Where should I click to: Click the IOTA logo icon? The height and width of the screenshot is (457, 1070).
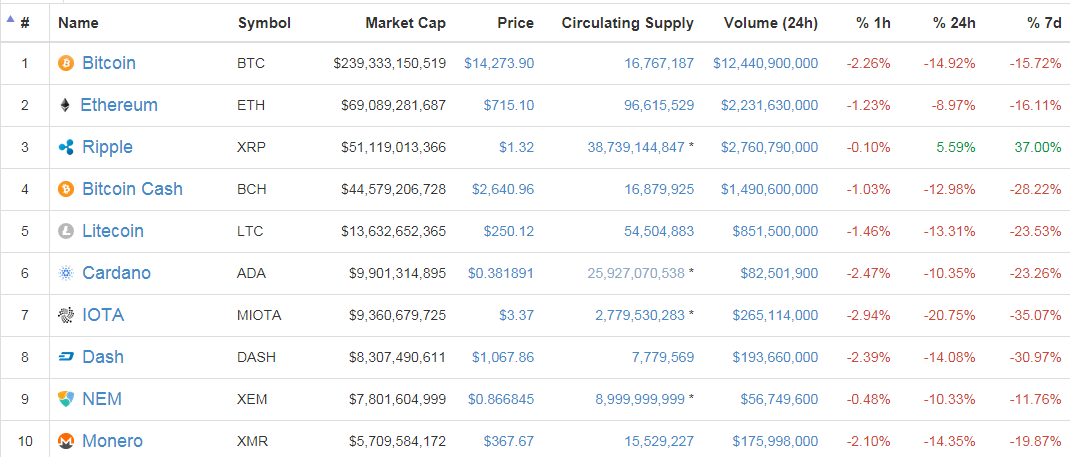point(66,315)
